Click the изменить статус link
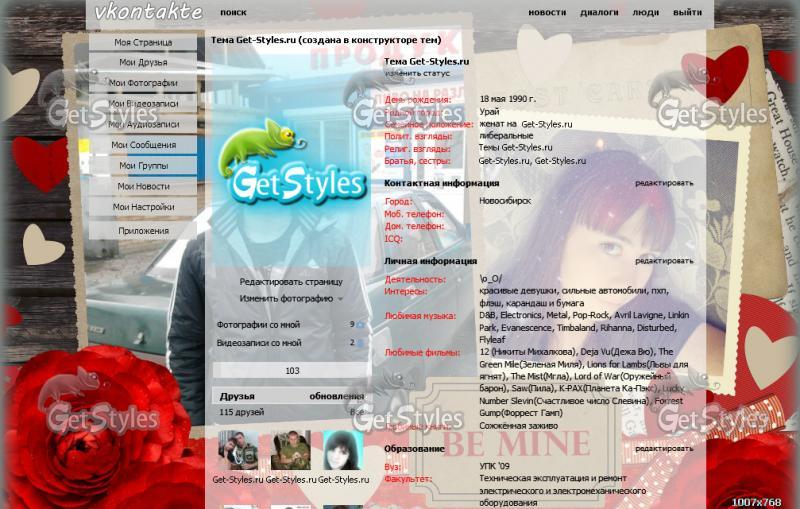 418,74
